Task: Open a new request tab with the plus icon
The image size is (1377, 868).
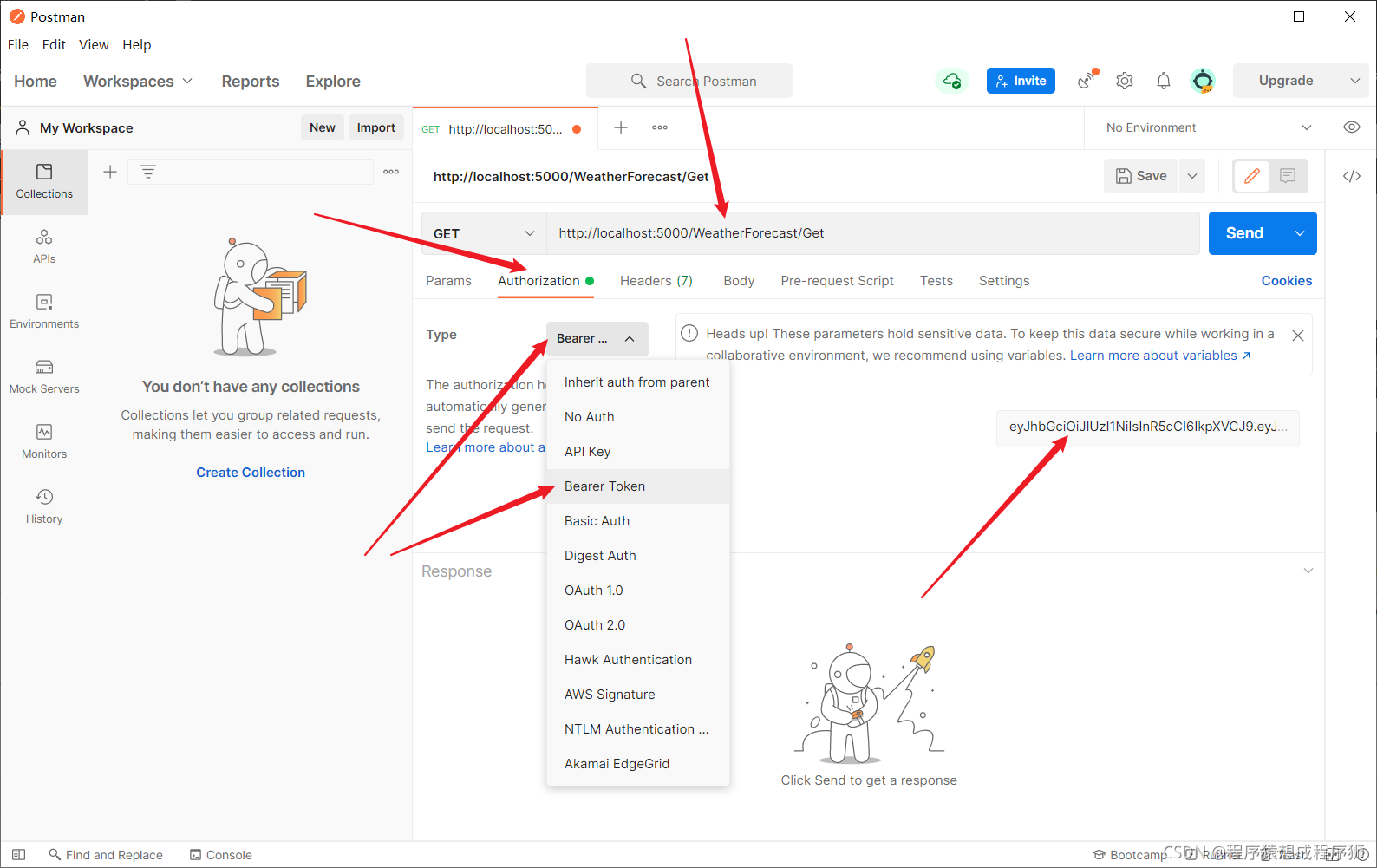Action: 621,127
